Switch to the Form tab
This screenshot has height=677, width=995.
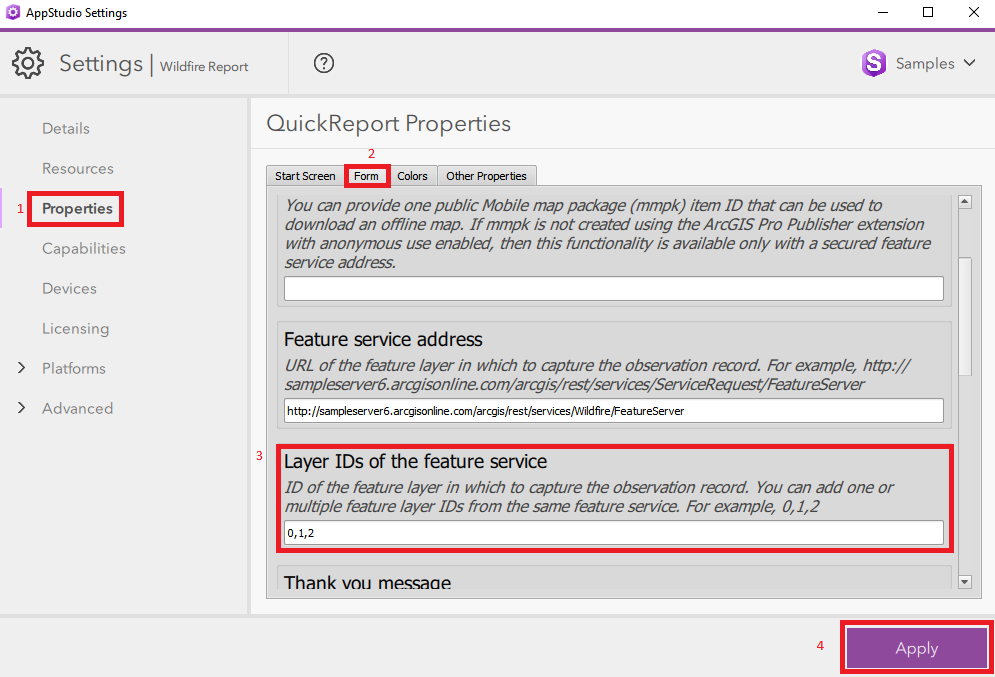point(366,176)
